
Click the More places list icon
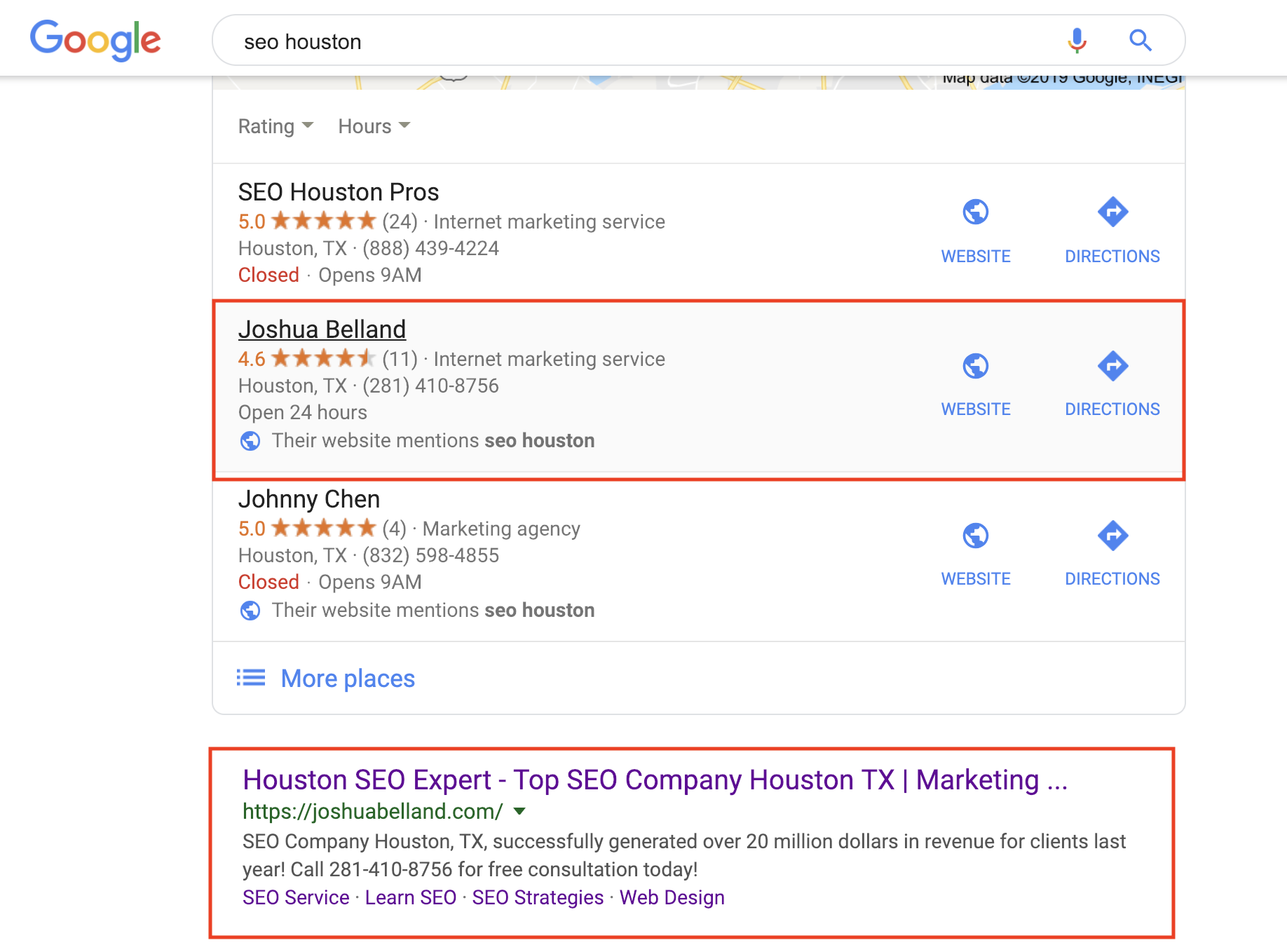[x=250, y=678]
